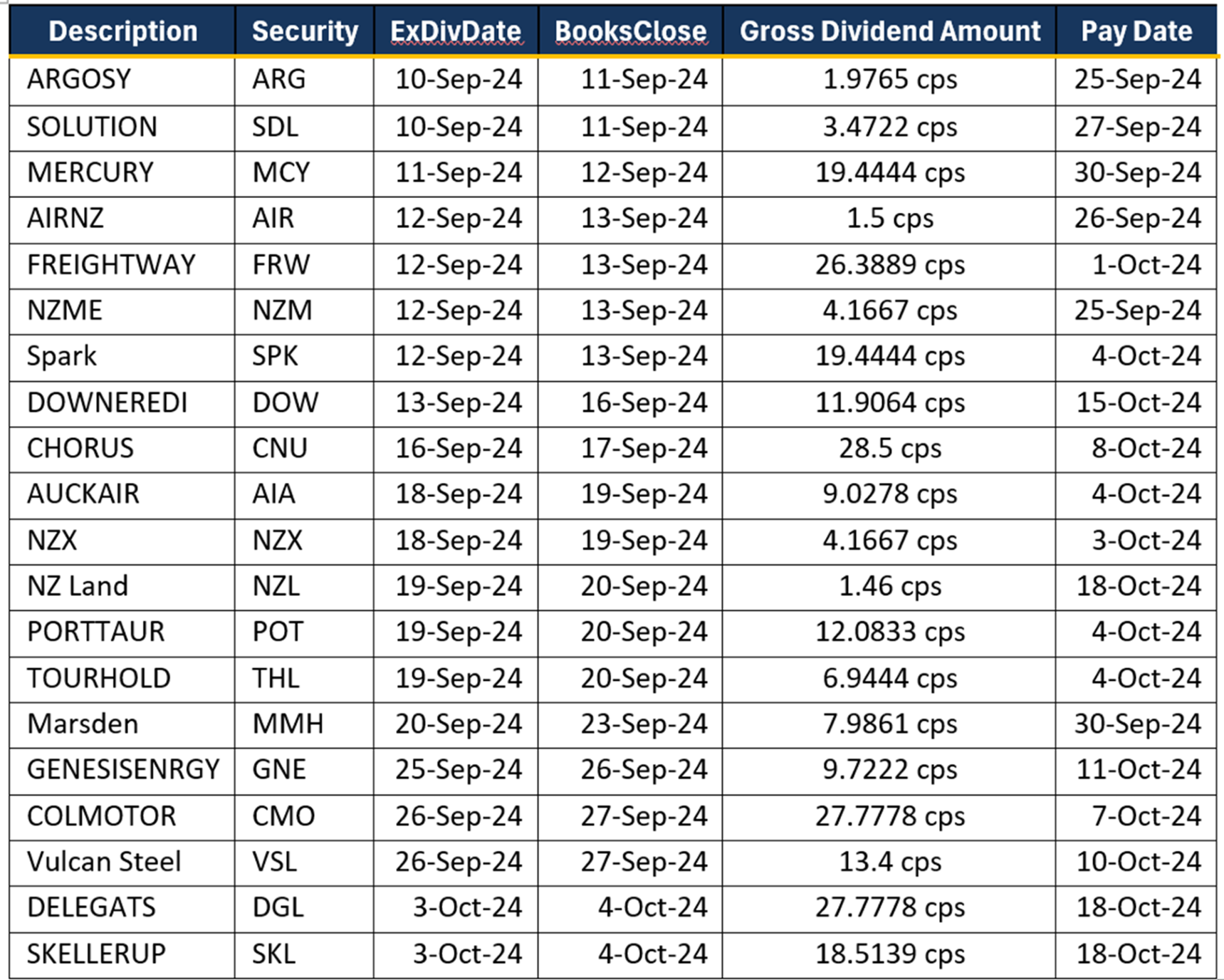
Task: Click the Gross Dividend Amount header
Action: [889, 31]
